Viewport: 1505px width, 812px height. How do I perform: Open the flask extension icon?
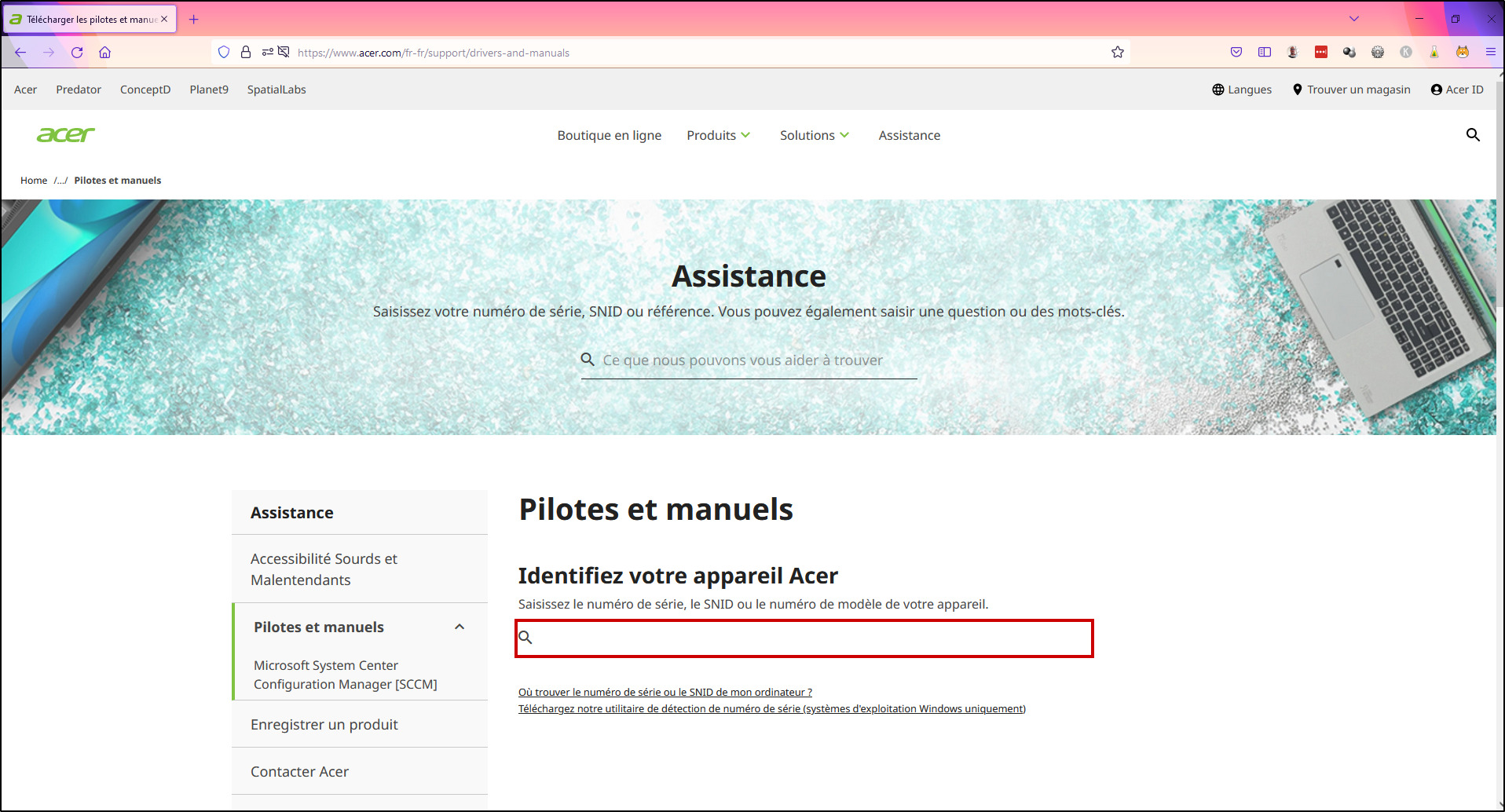(1434, 53)
